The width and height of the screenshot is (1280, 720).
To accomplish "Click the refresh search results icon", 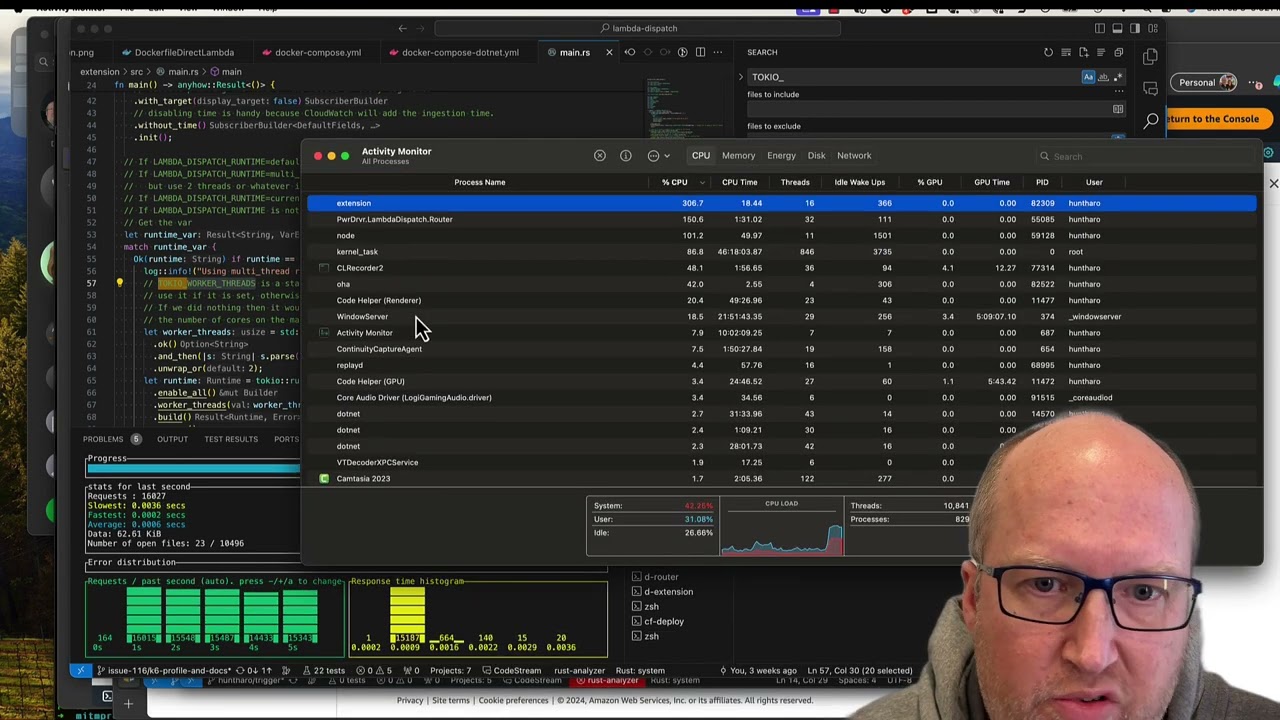I will tap(1048, 52).
